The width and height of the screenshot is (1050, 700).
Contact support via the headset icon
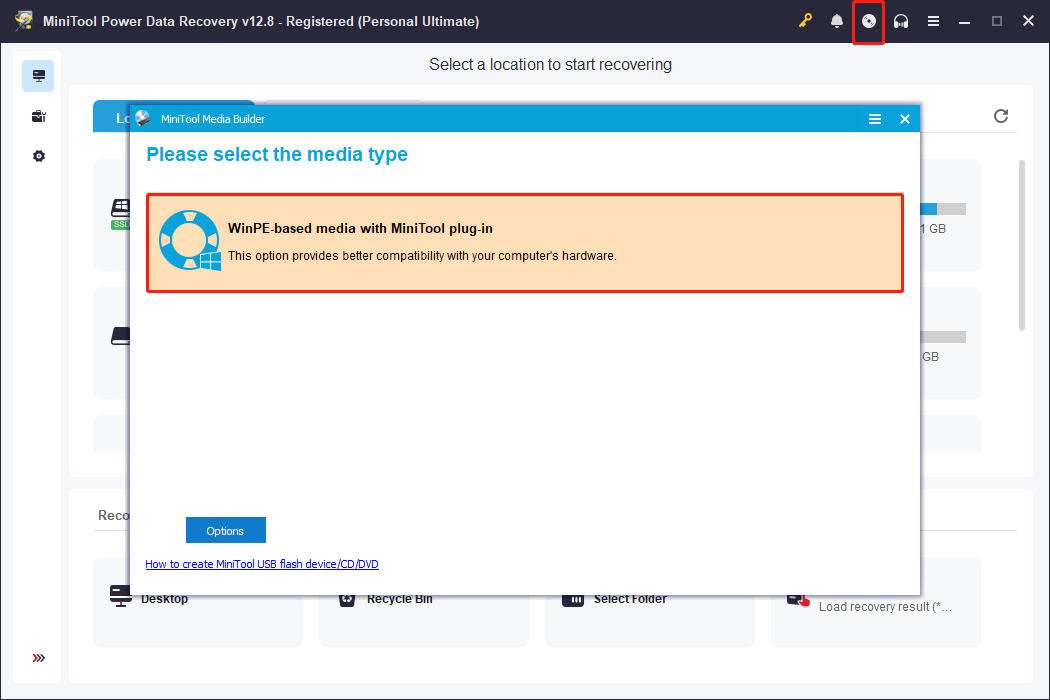pyautogui.click(x=901, y=20)
